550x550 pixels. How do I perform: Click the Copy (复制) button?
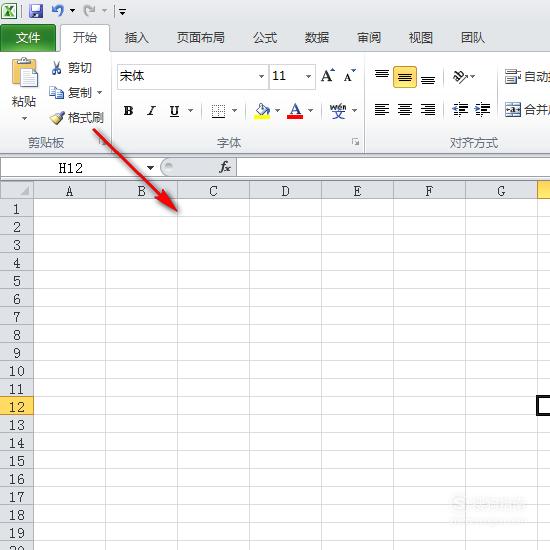71,93
